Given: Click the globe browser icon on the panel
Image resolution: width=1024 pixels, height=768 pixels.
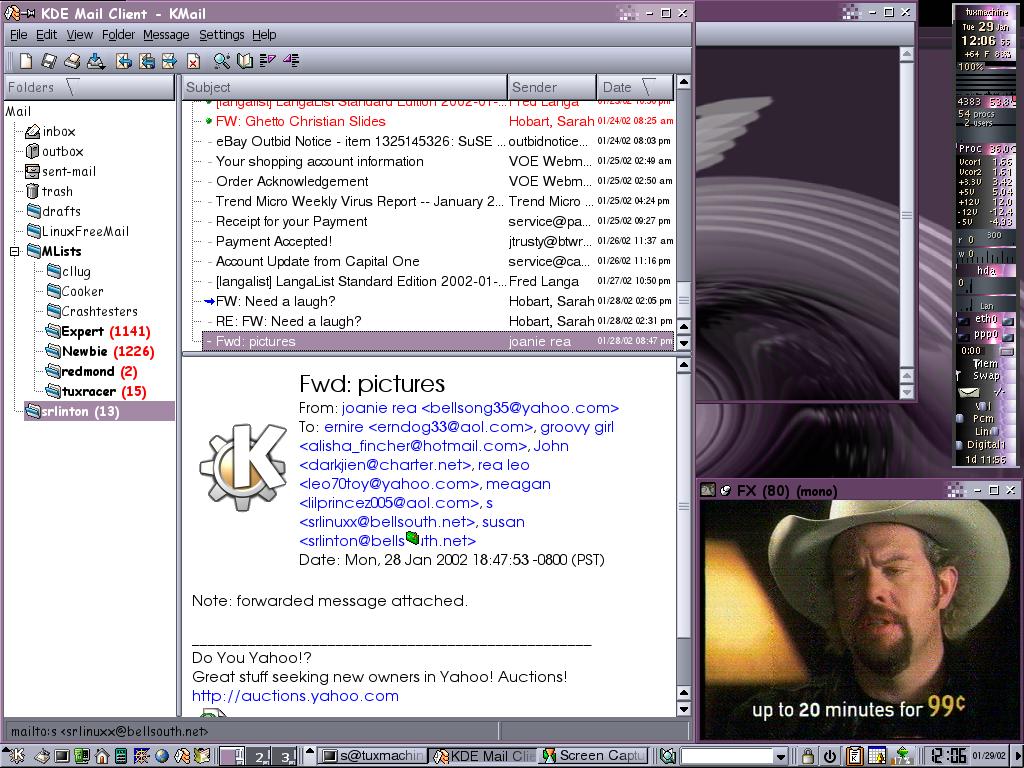Looking at the screenshot, I should 161,756.
